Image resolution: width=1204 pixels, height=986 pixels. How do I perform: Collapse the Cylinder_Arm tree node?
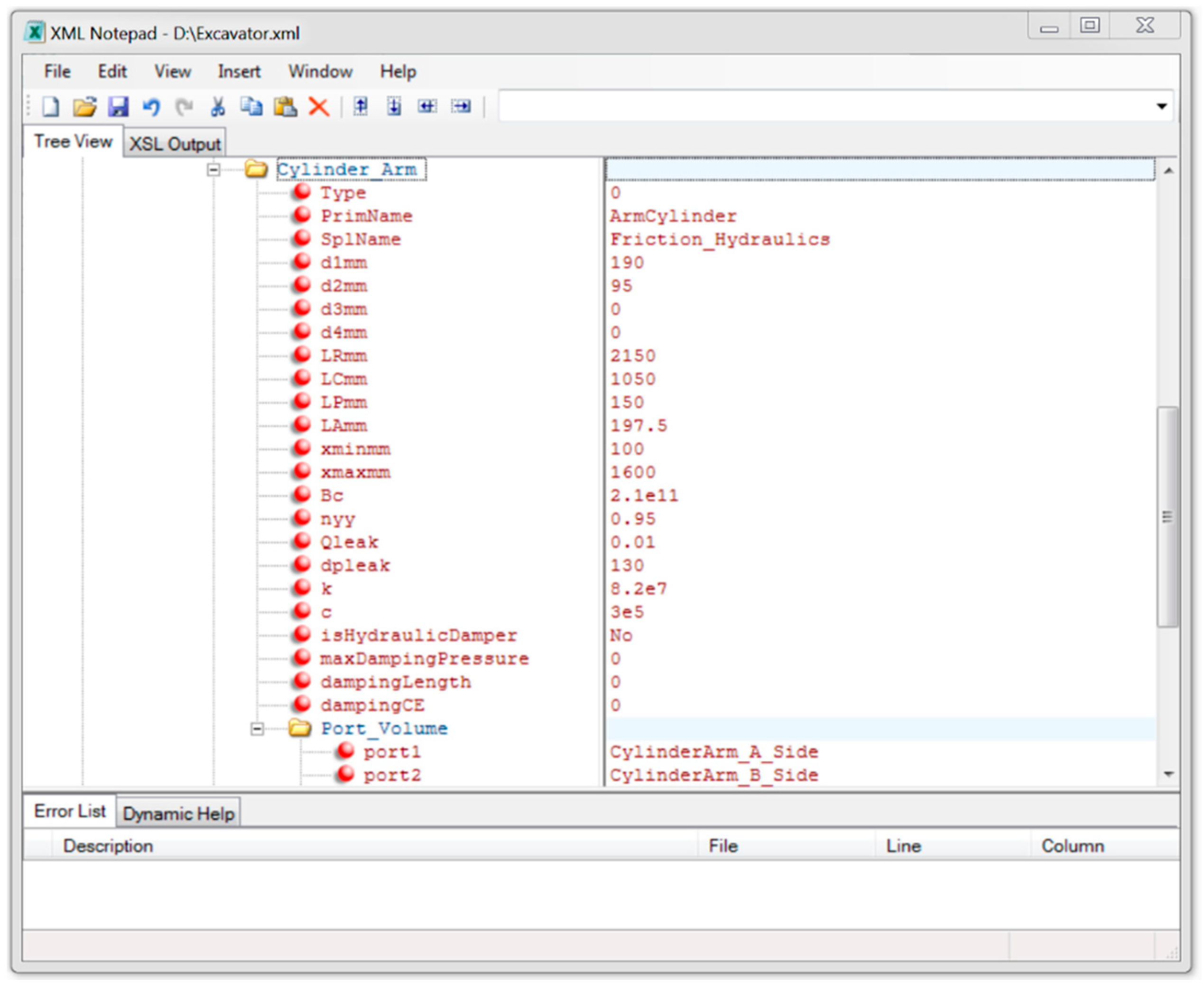pos(213,169)
